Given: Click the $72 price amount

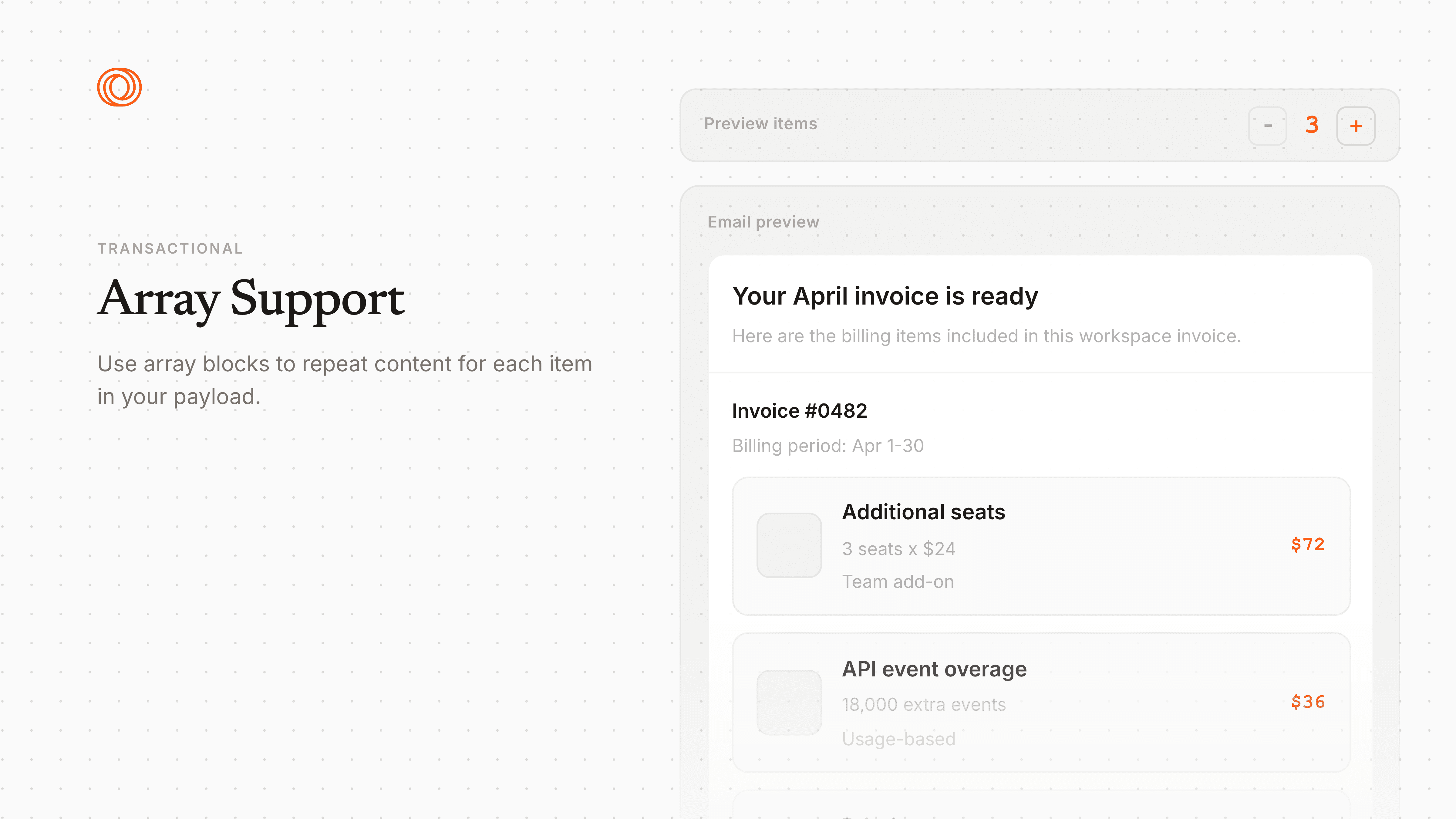Looking at the screenshot, I should [x=1308, y=544].
